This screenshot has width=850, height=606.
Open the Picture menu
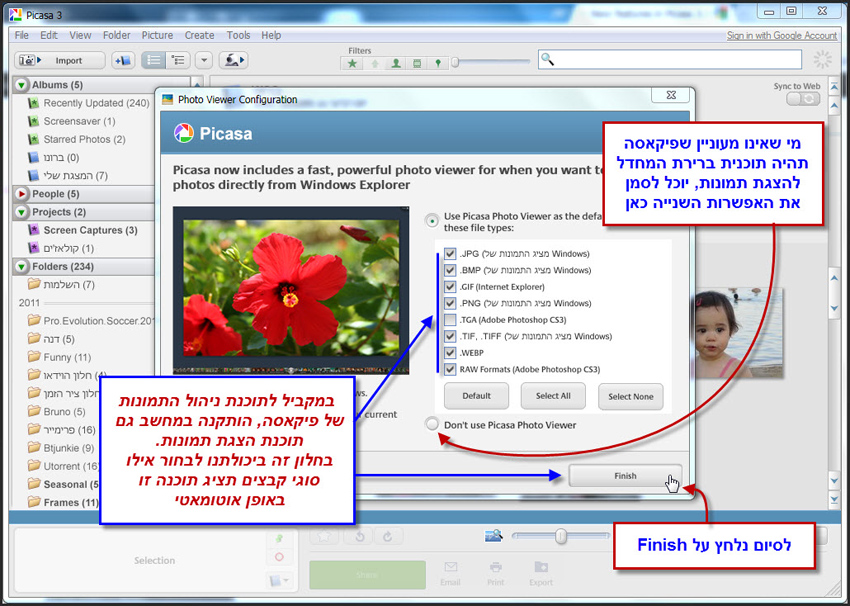click(x=157, y=35)
